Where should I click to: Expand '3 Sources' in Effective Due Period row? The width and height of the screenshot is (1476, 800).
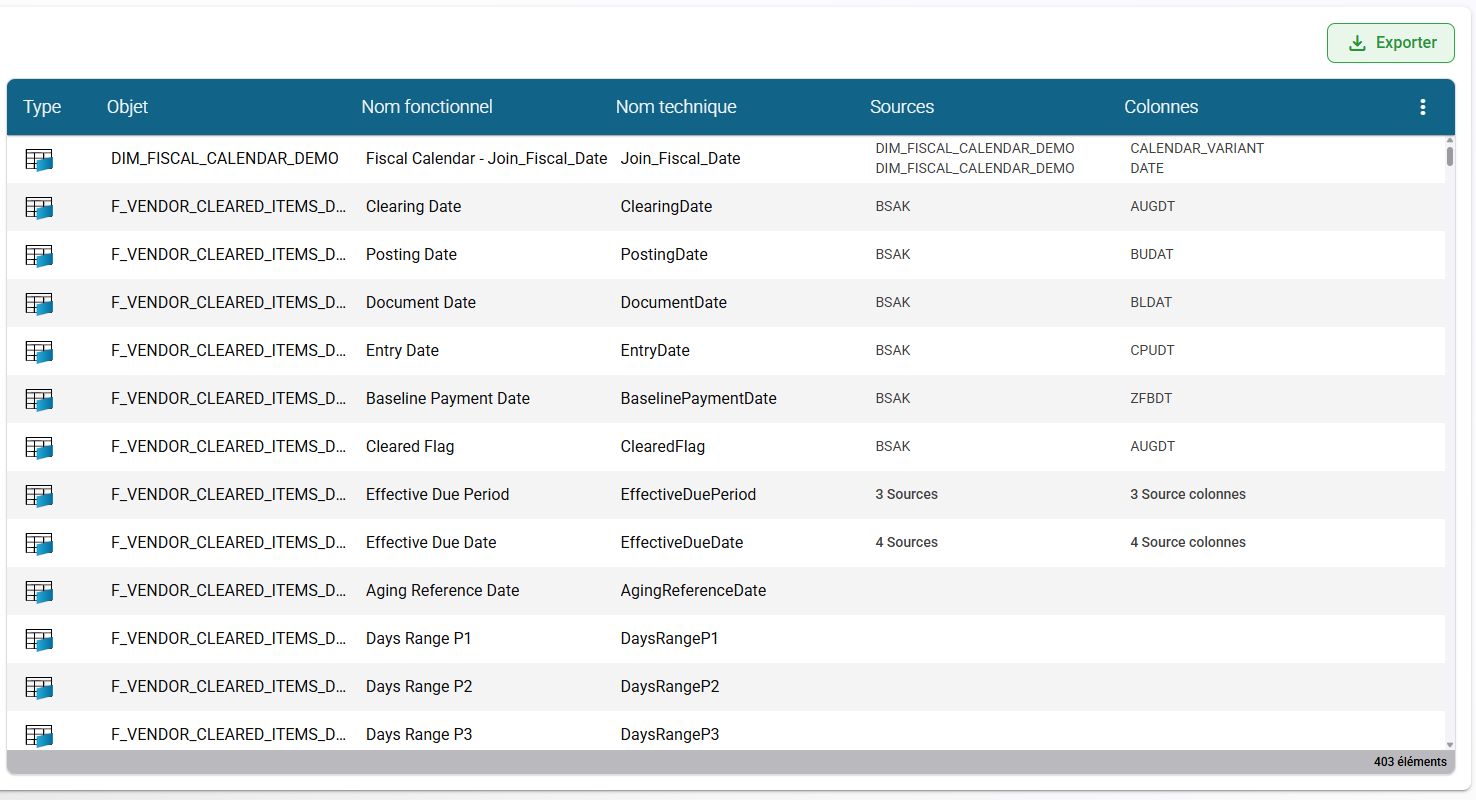point(907,494)
